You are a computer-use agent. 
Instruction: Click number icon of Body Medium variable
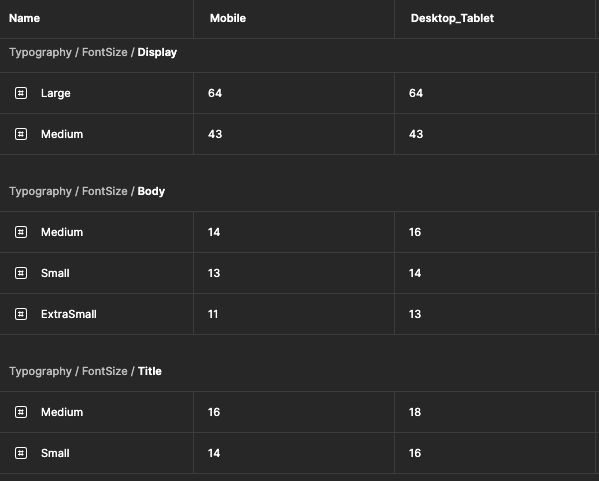point(21,232)
